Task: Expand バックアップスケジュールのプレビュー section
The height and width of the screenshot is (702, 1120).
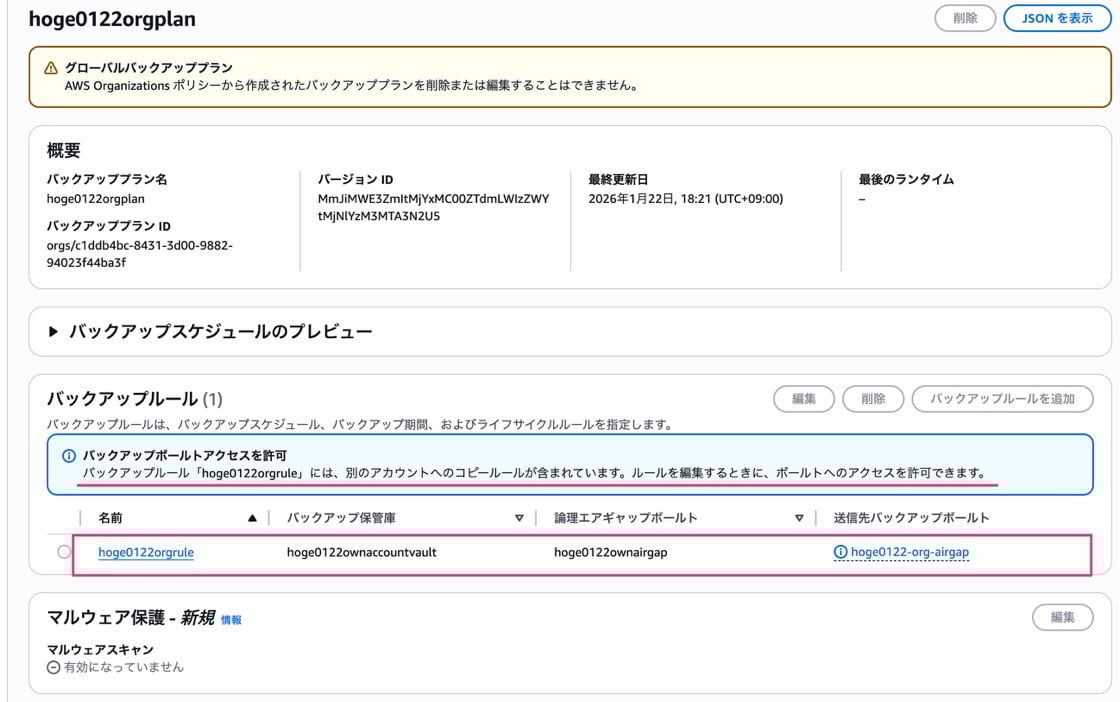Action: 54,332
